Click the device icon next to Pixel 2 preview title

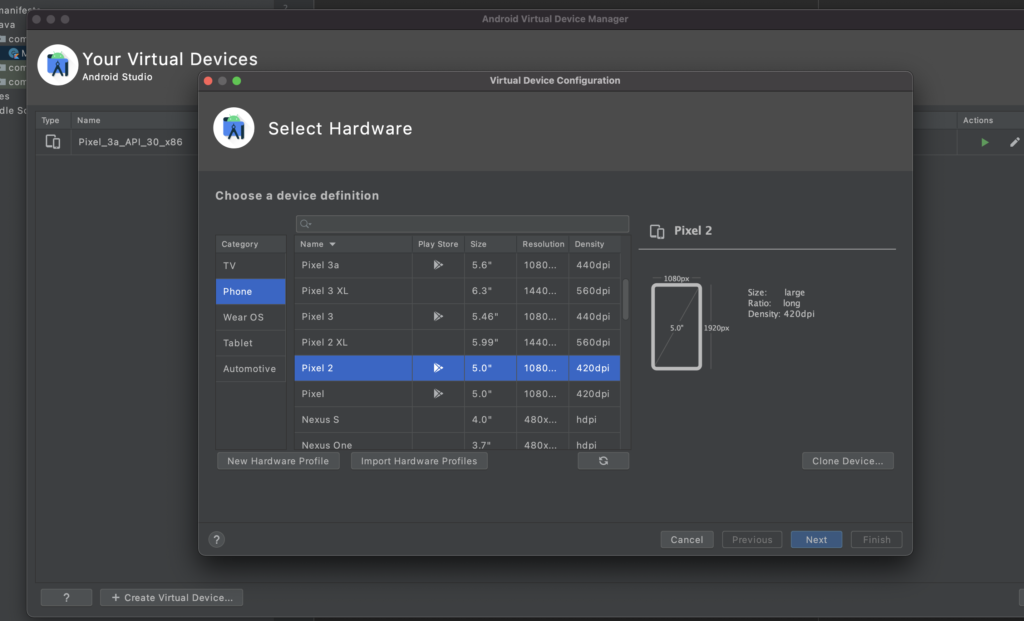click(x=657, y=231)
